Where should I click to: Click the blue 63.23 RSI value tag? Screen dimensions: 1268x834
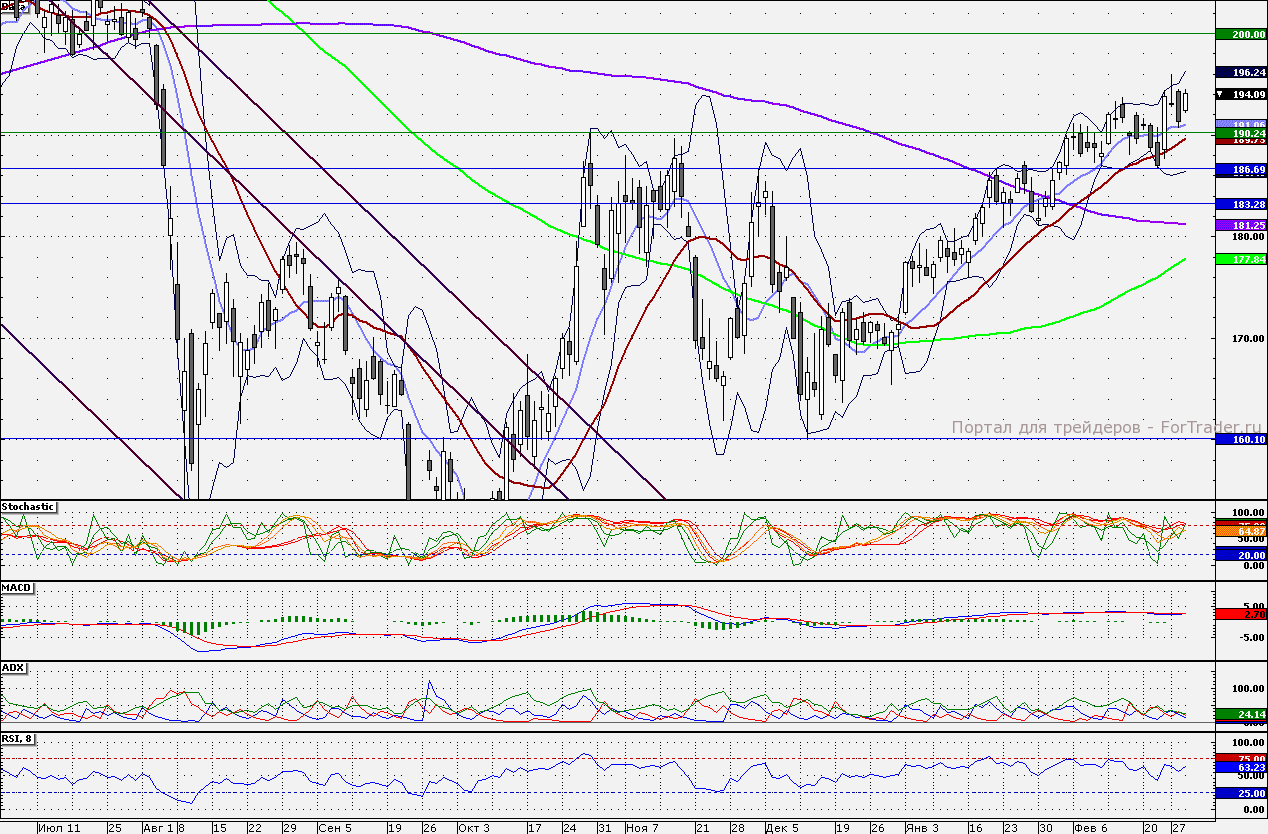point(1241,768)
